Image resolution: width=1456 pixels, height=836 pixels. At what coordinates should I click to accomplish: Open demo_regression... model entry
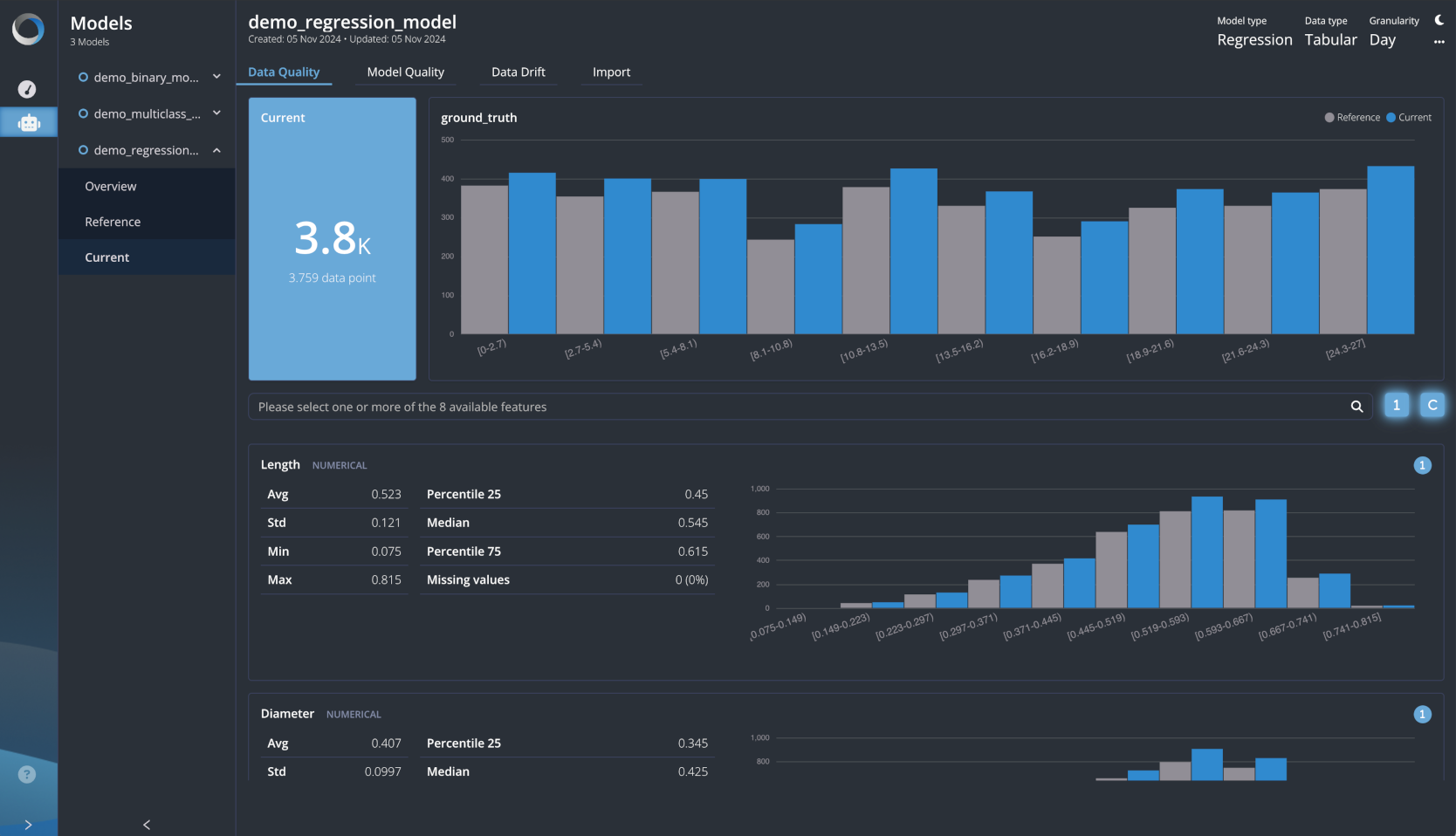pyautogui.click(x=147, y=150)
